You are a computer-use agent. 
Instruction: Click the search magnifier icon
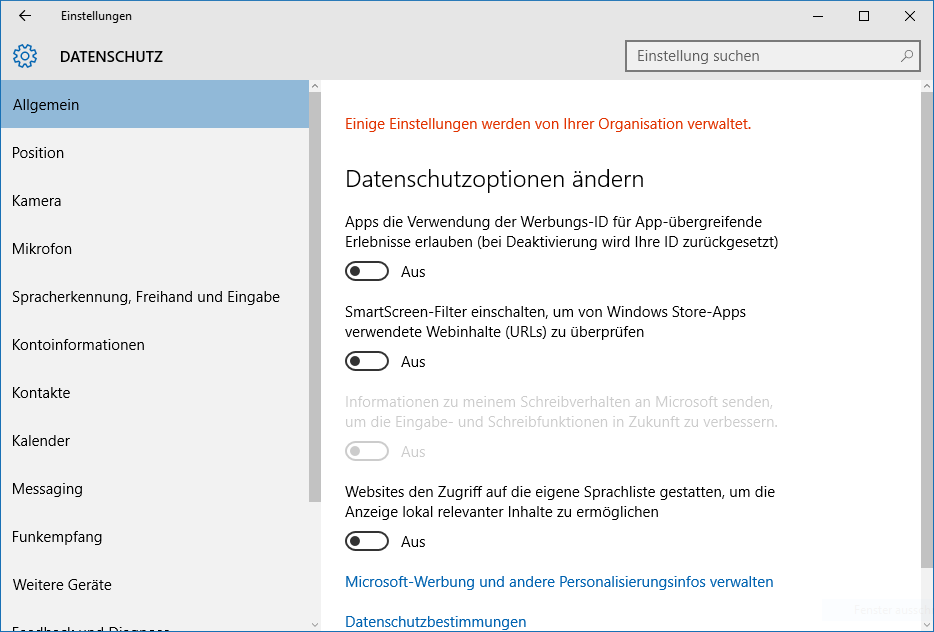click(906, 56)
